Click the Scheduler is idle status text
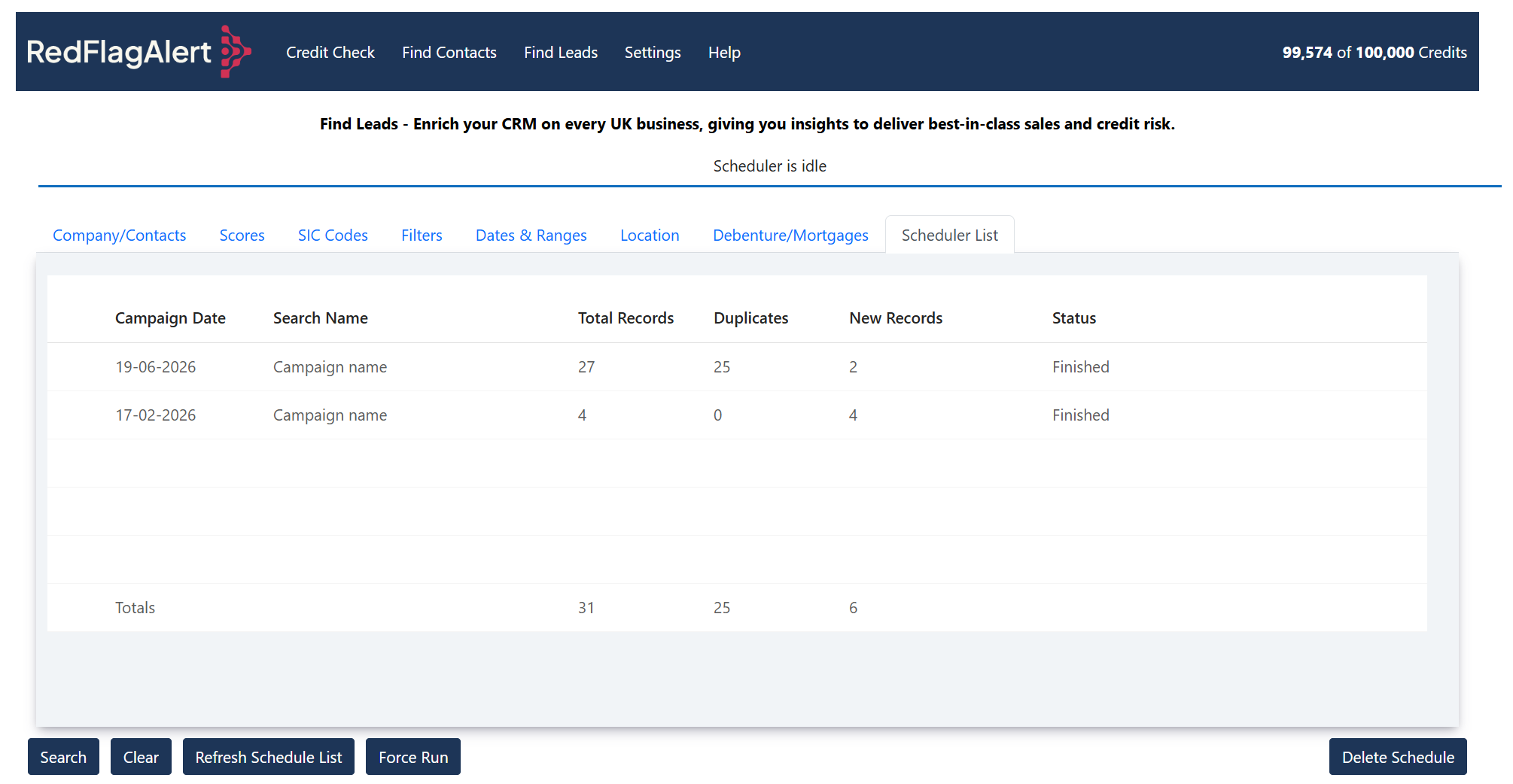Image resolution: width=1513 pixels, height=784 pixels. tap(769, 166)
